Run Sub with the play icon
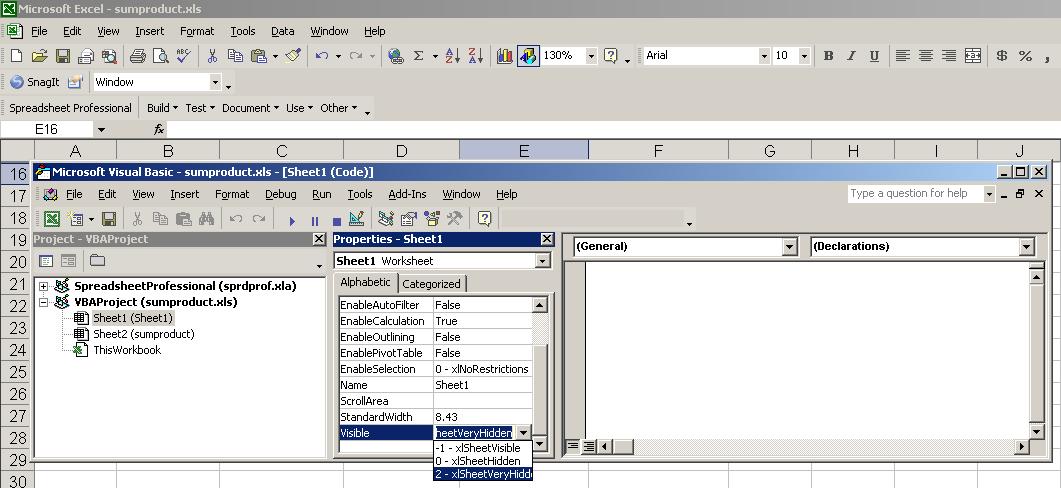 click(x=292, y=221)
